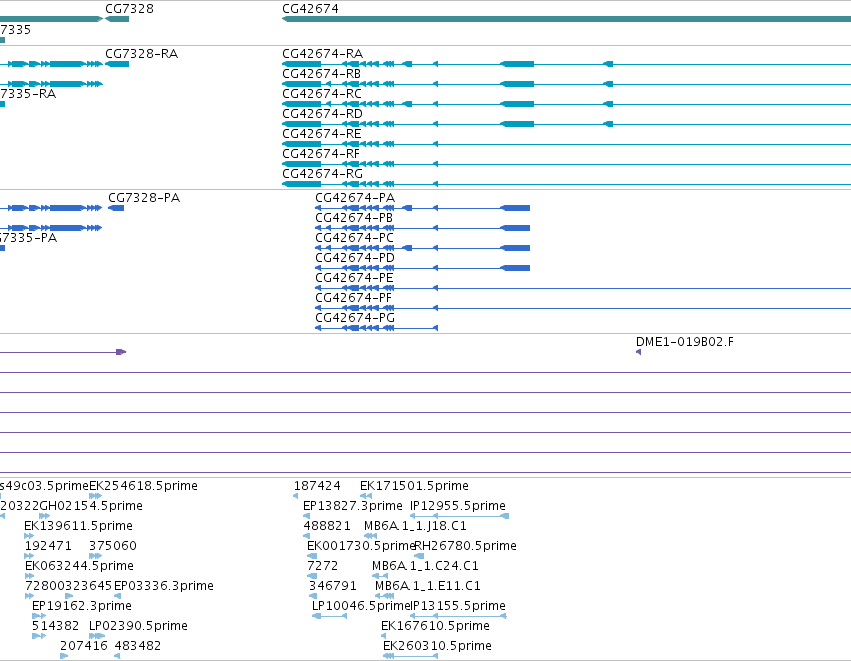Select the CG42674-RG transcript label
The image size is (851, 661).
coord(322,174)
